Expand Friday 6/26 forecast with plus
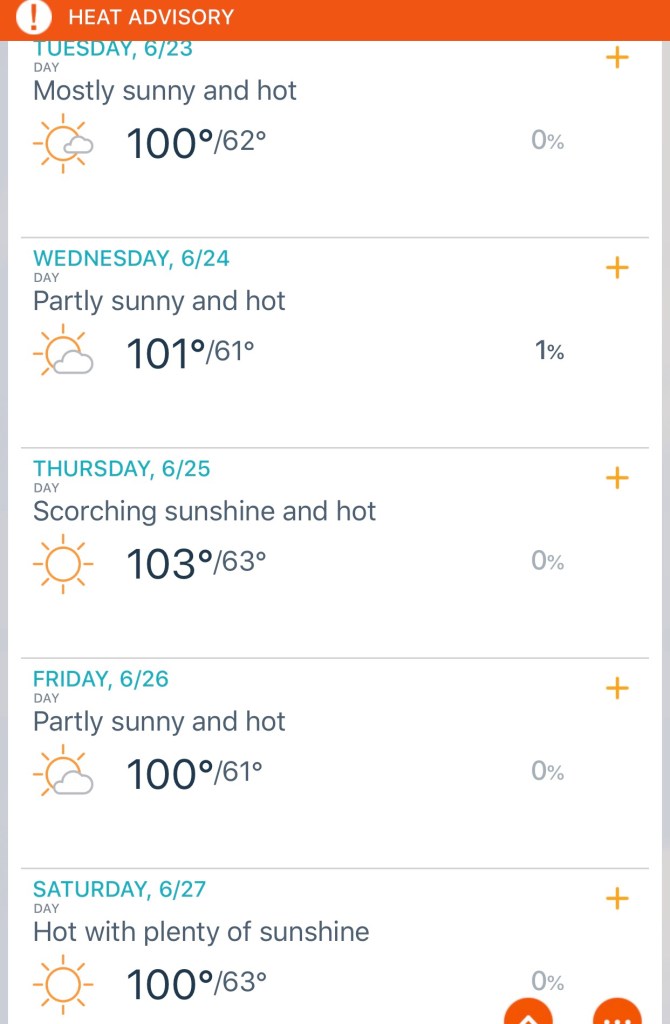This screenshot has width=670, height=1024. click(x=618, y=688)
